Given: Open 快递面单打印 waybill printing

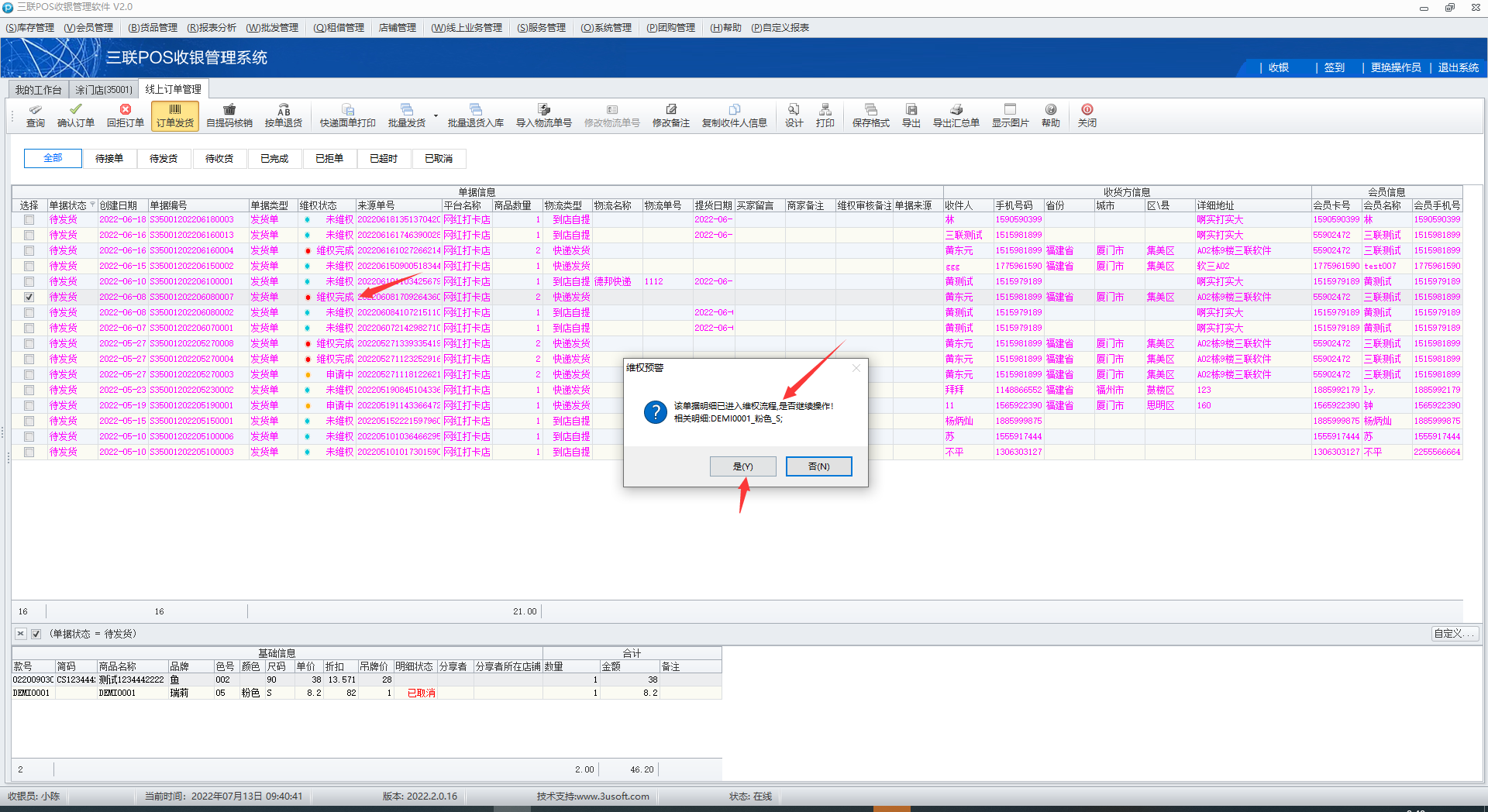Looking at the screenshot, I should coord(348,116).
